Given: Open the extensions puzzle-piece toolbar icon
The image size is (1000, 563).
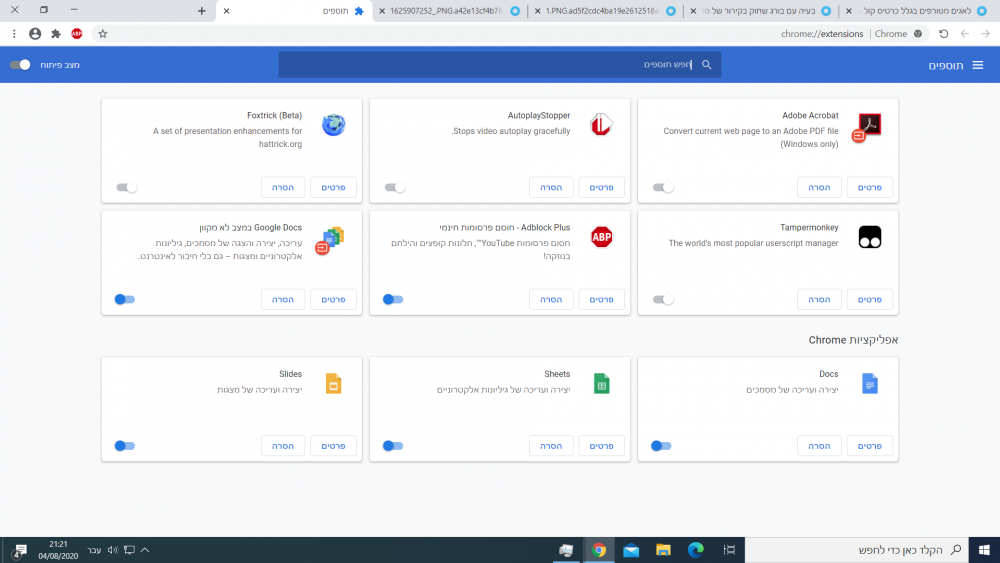Looking at the screenshot, I should point(56,34).
